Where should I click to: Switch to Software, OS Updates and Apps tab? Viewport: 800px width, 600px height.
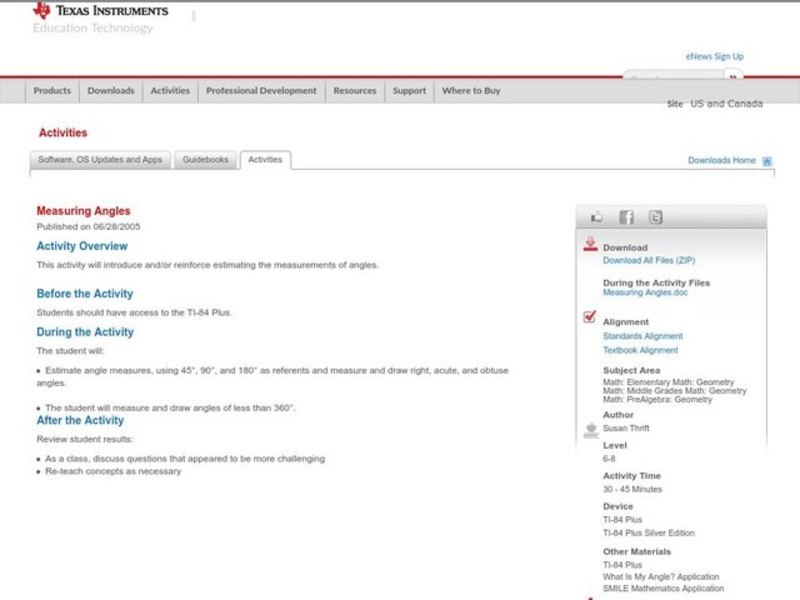pos(100,160)
